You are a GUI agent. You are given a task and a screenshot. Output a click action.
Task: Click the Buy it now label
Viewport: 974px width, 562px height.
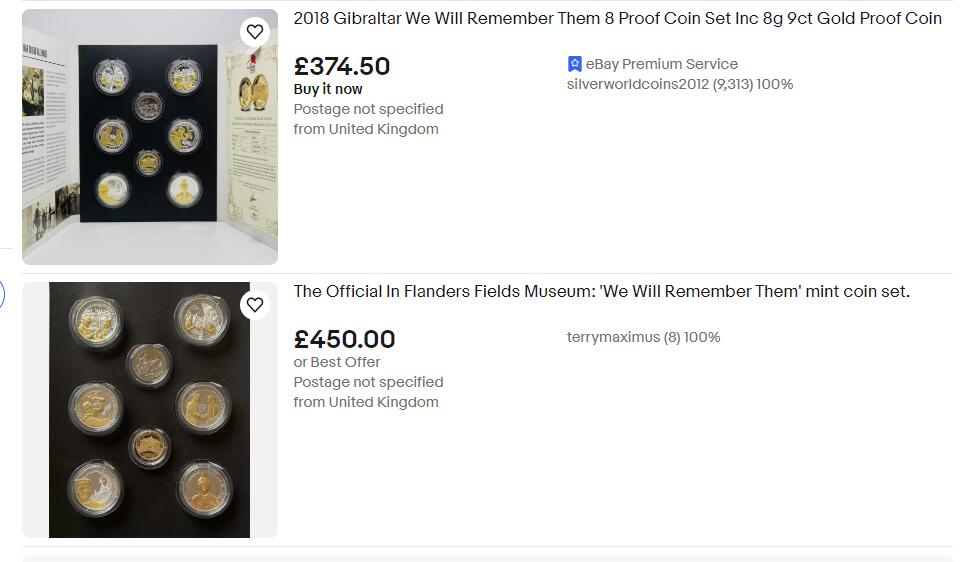[328, 89]
